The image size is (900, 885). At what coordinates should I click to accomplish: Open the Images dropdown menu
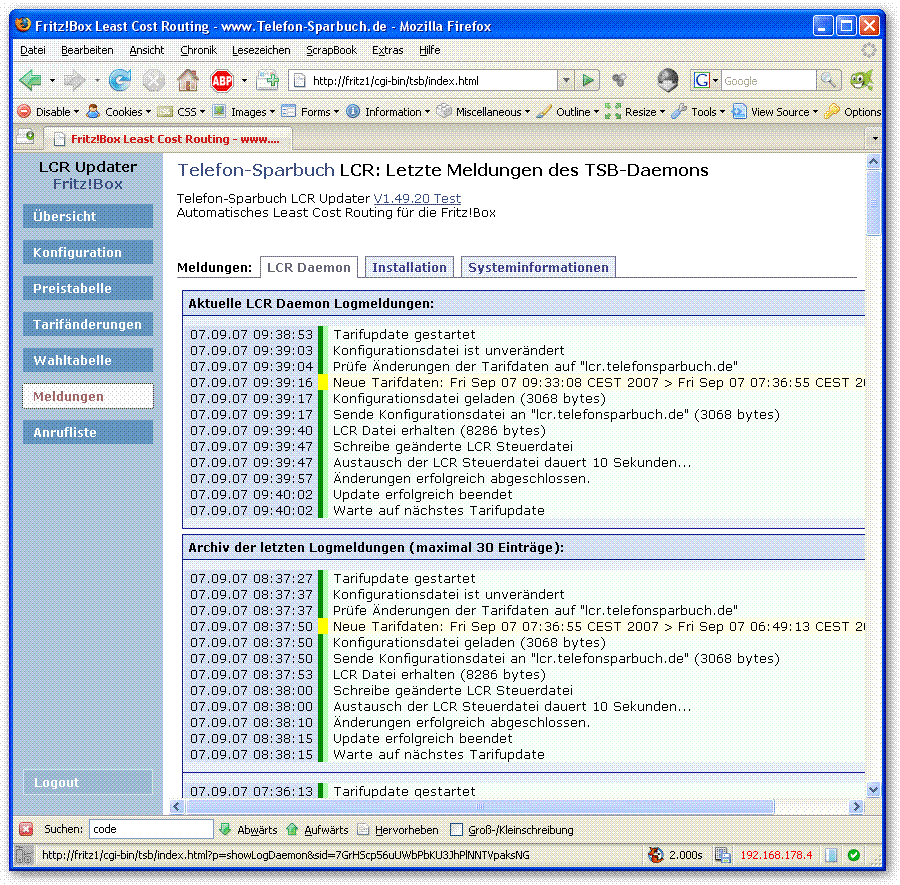tap(244, 112)
